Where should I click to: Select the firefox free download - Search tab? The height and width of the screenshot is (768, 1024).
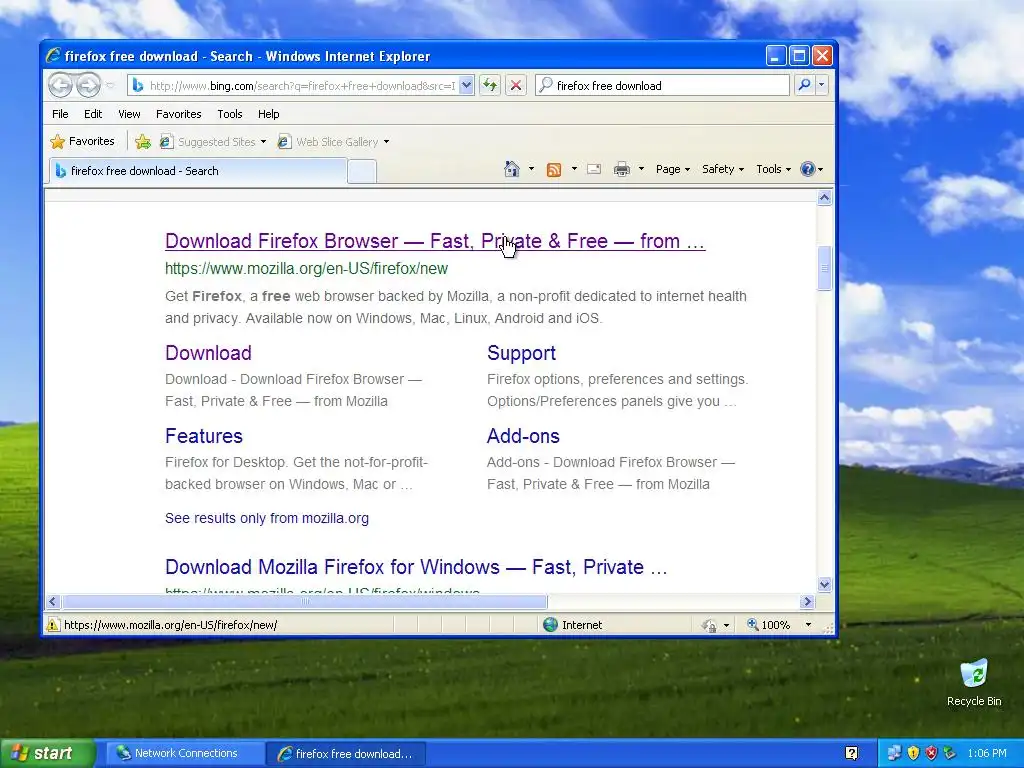pyautogui.click(x=197, y=171)
